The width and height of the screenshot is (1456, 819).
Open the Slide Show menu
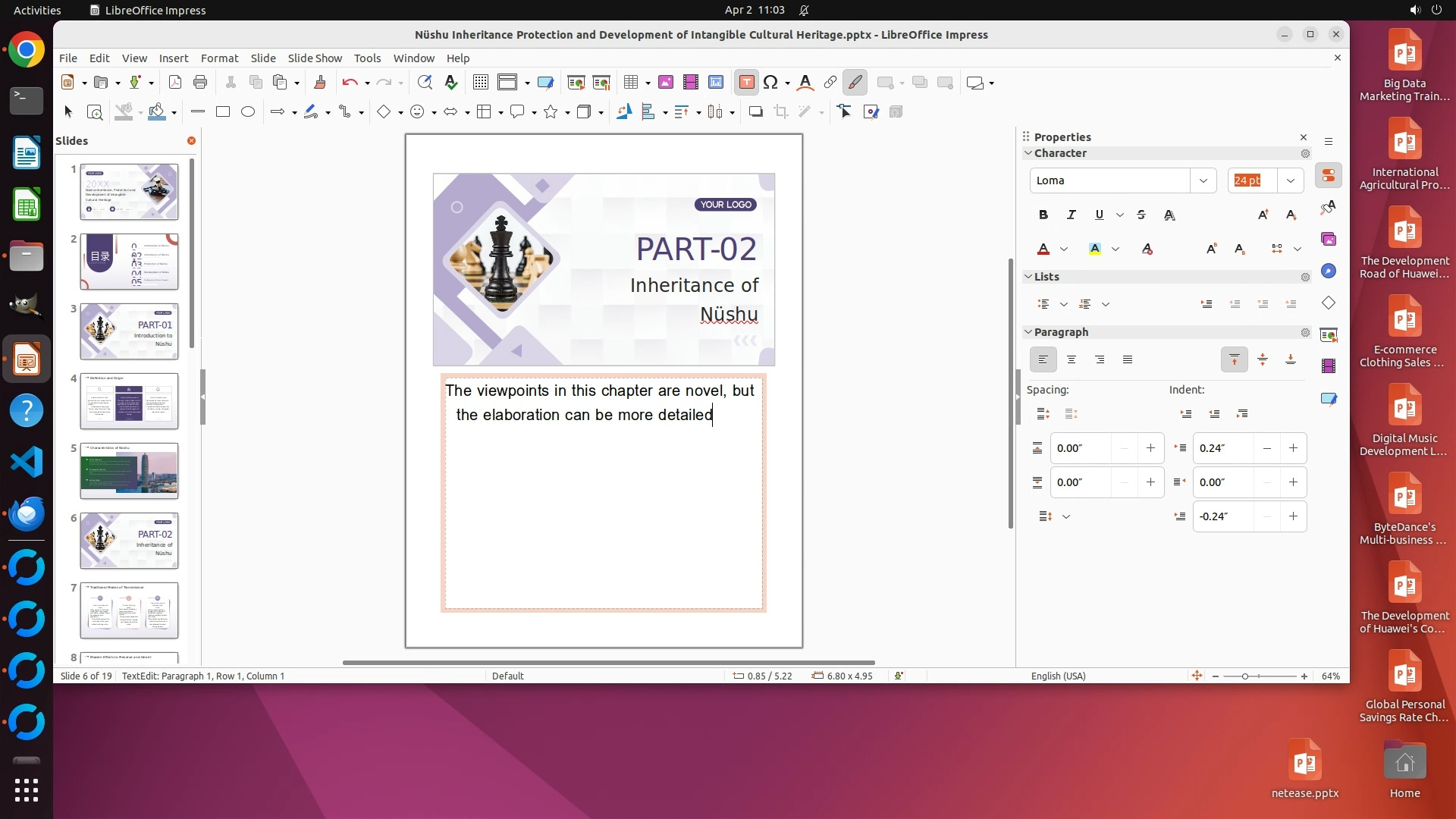pos(315,58)
